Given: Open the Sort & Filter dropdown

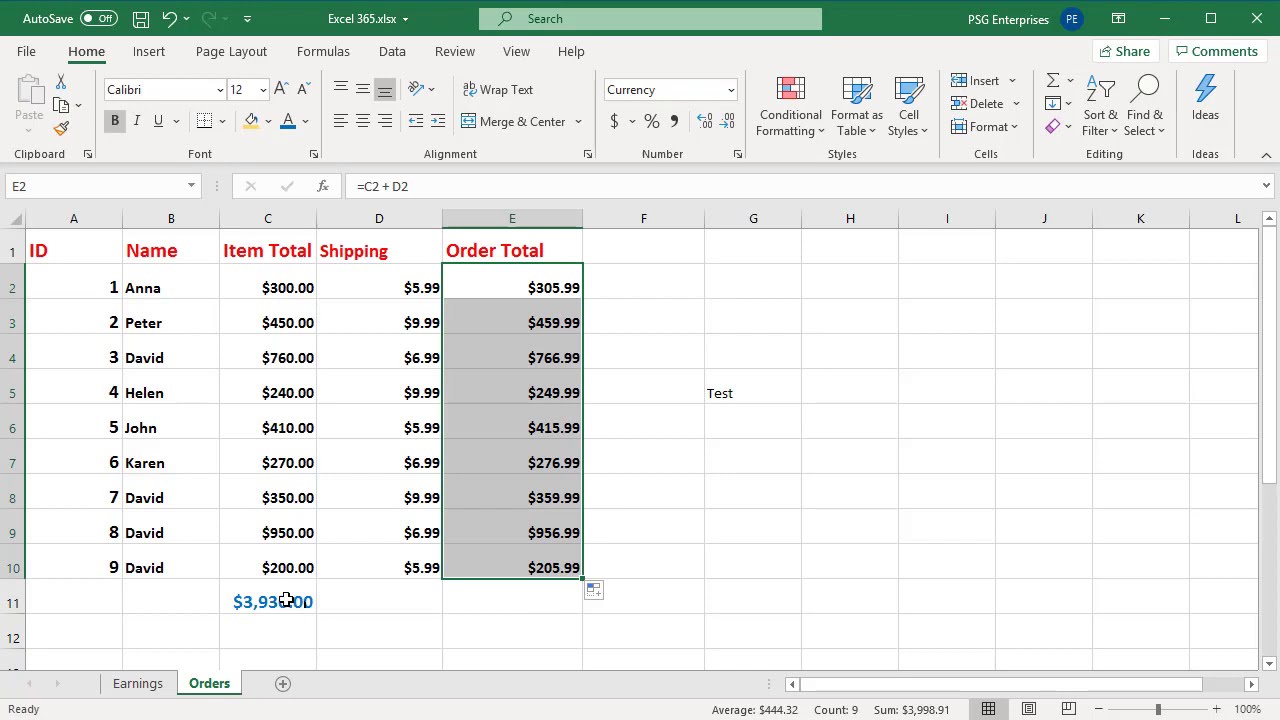Looking at the screenshot, I should (x=1100, y=106).
